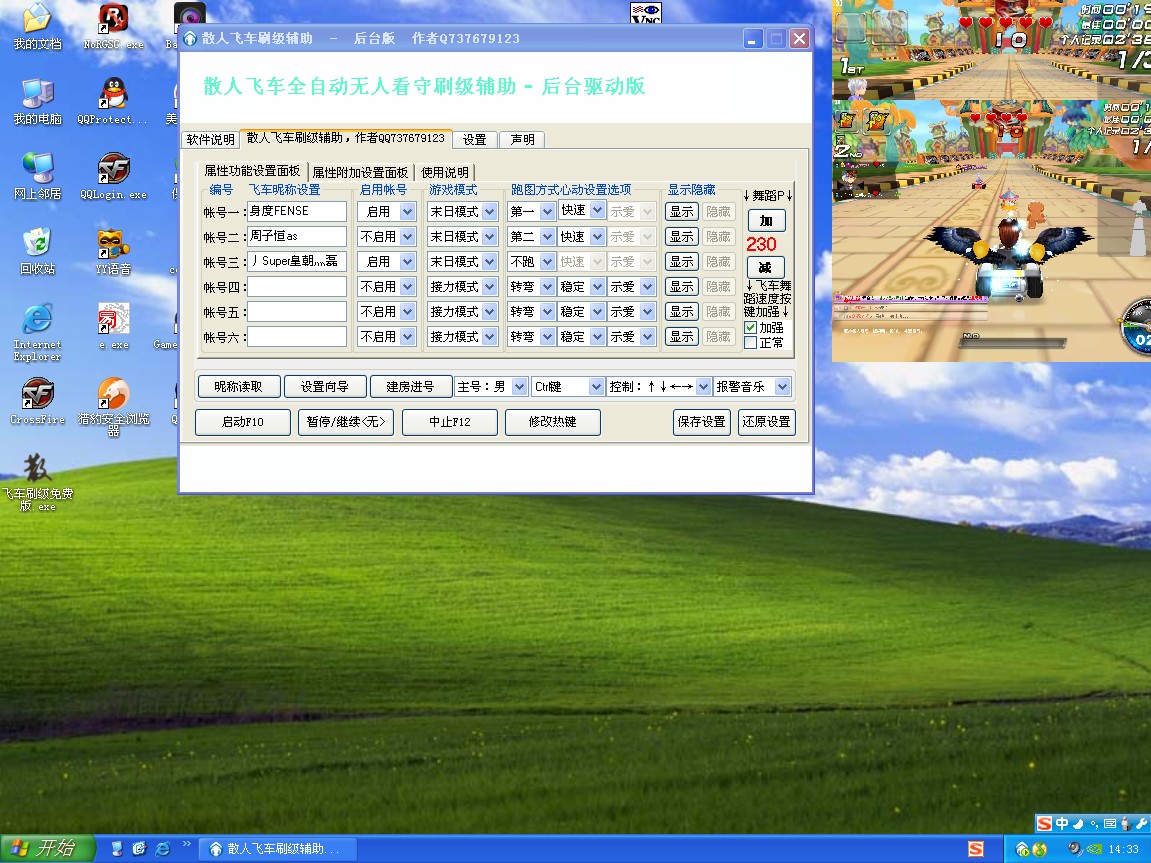The image size is (1151, 863).
Task: Open the 我的电脑 desktop icon
Action: pos(37,101)
